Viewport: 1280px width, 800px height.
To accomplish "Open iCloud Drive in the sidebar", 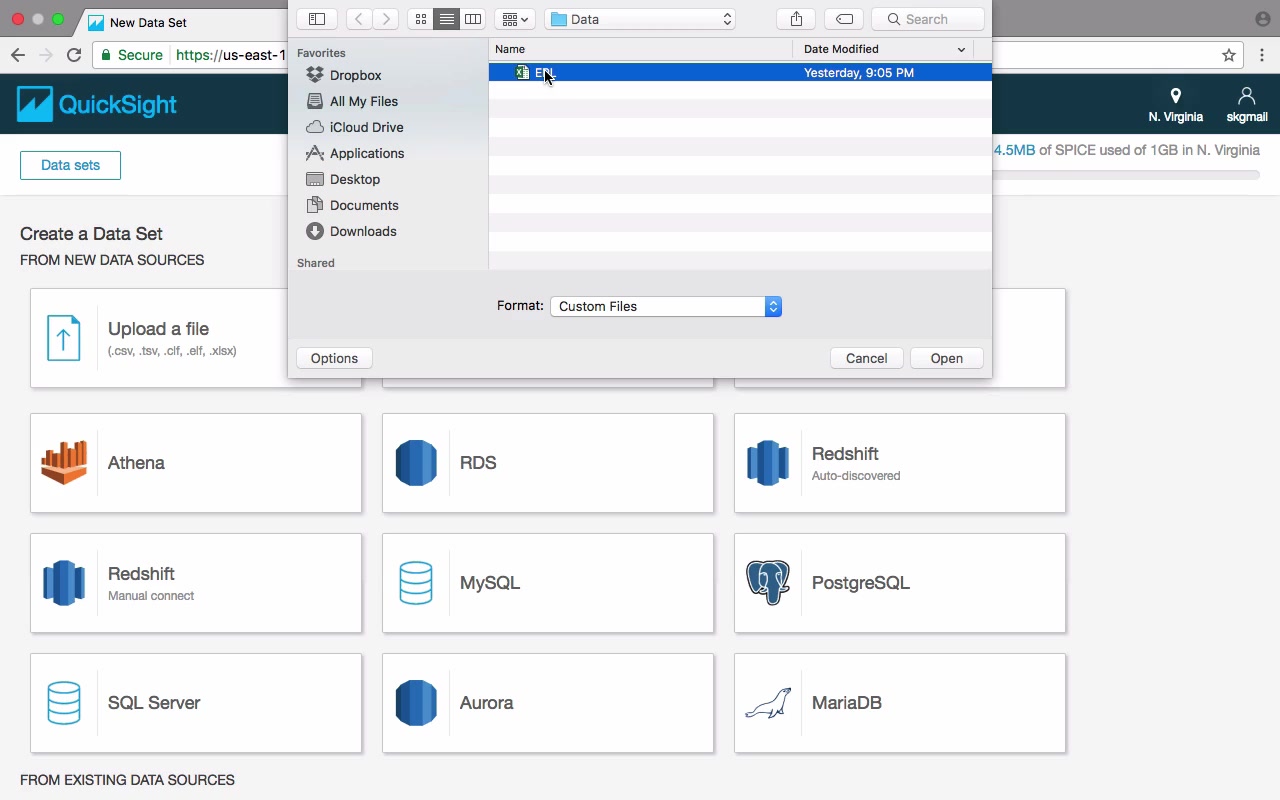I will (366, 127).
